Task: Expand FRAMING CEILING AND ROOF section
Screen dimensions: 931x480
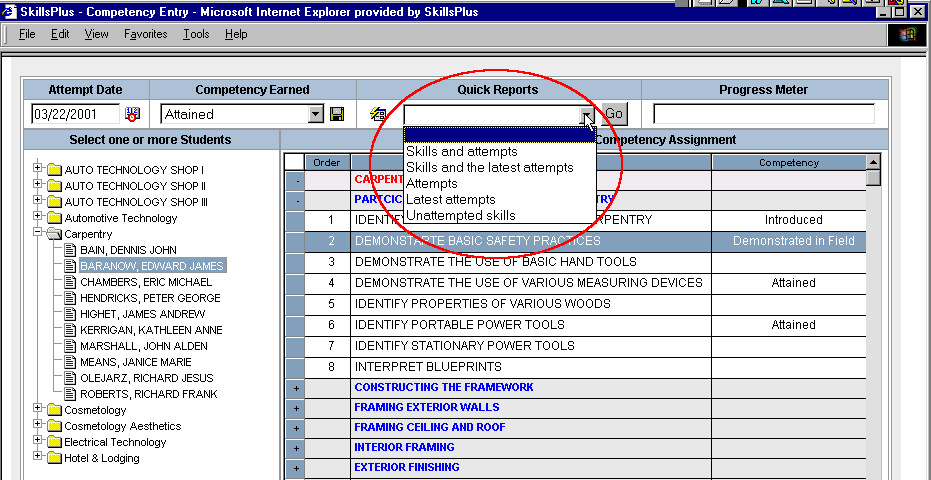Action: coord(295,428)
